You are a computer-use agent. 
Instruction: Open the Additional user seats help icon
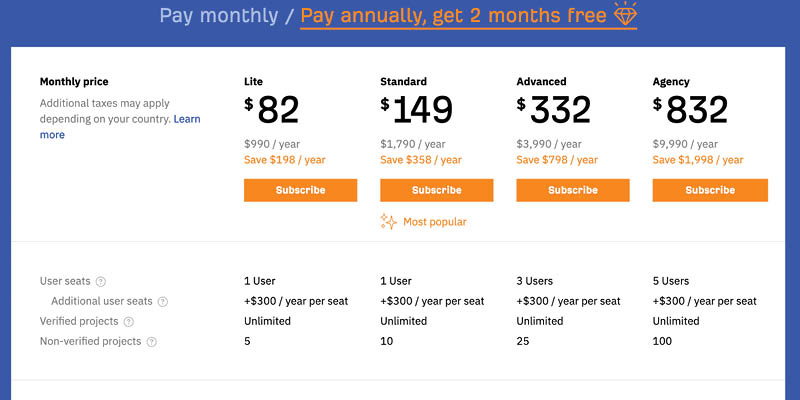click(163, 302)
